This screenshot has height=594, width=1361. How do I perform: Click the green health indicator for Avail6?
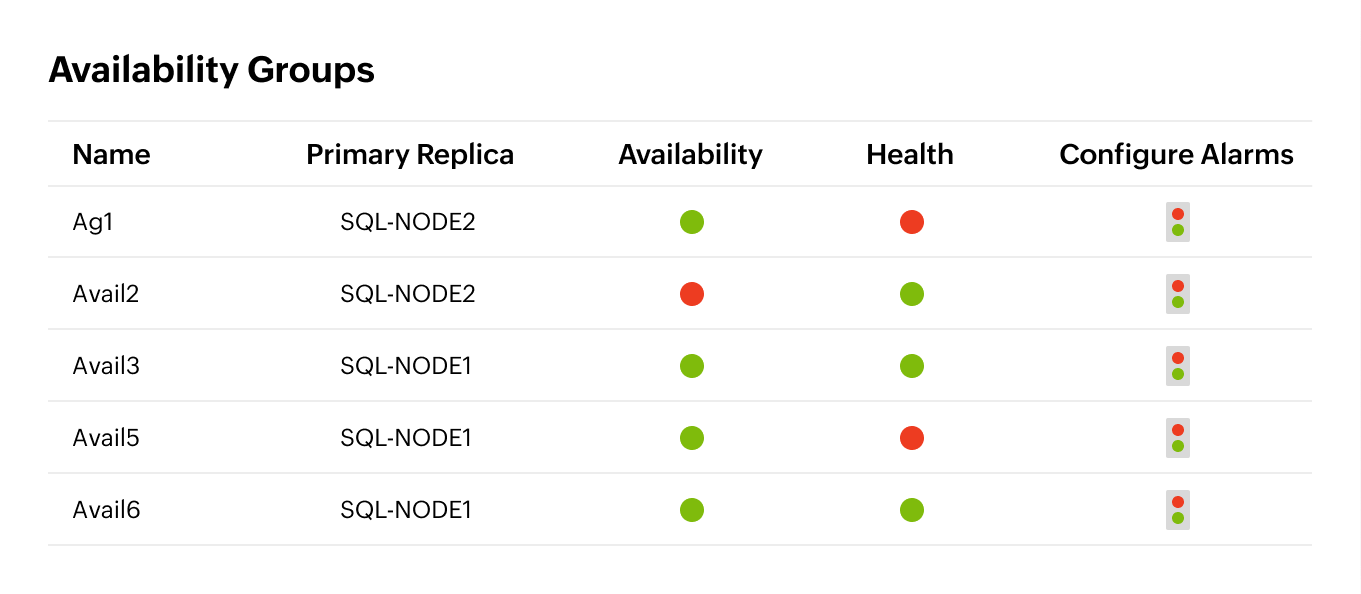click(x=911, y=510)
